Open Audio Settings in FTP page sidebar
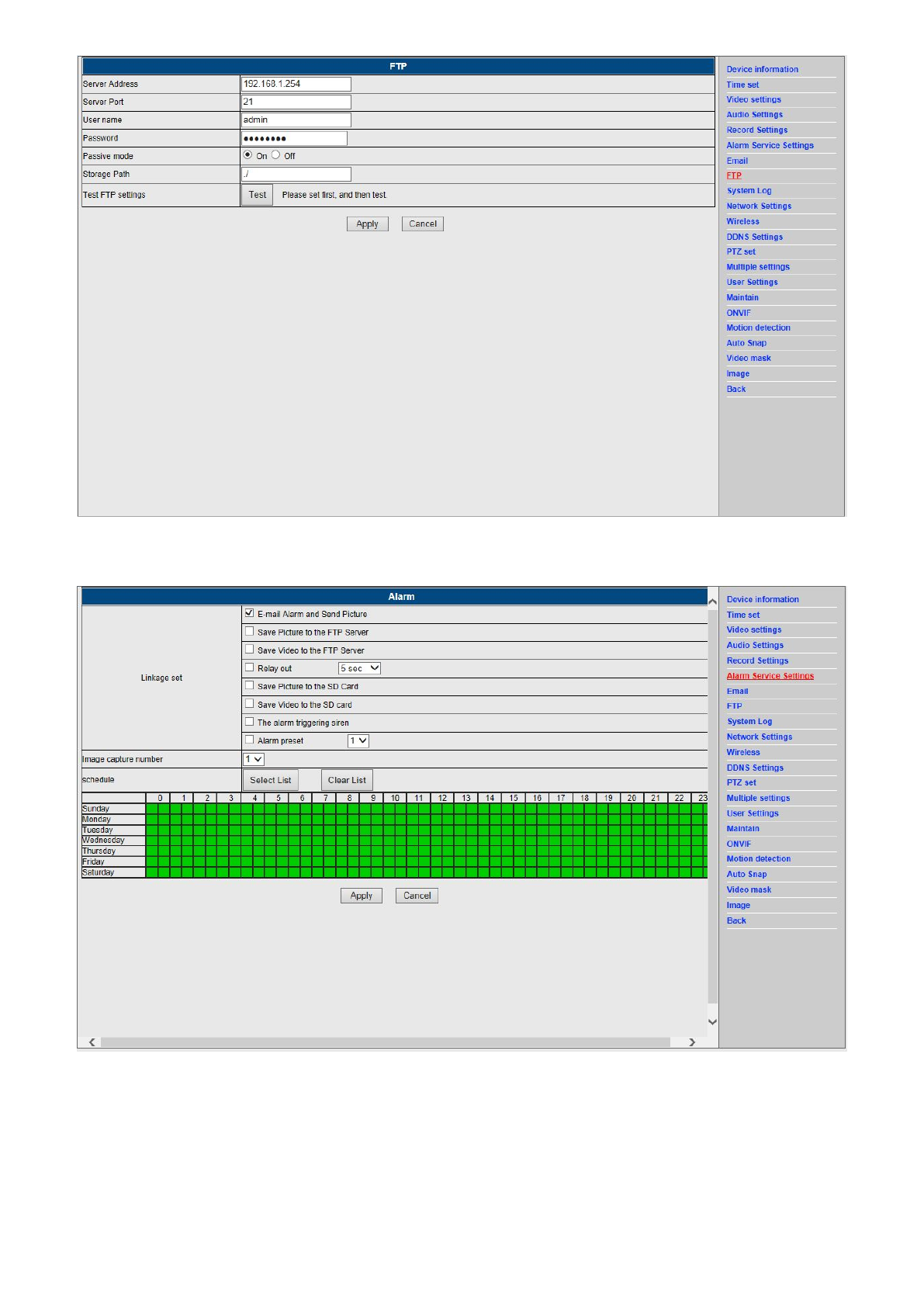This screenshot has width=924, height=1307. 755,114
